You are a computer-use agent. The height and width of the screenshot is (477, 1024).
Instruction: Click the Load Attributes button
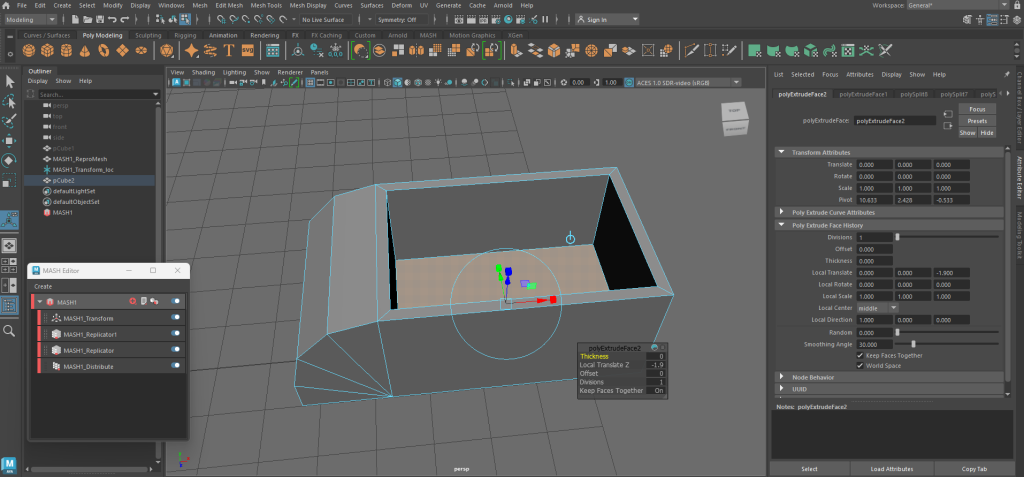pyautogui.click(x=890, y=468)
